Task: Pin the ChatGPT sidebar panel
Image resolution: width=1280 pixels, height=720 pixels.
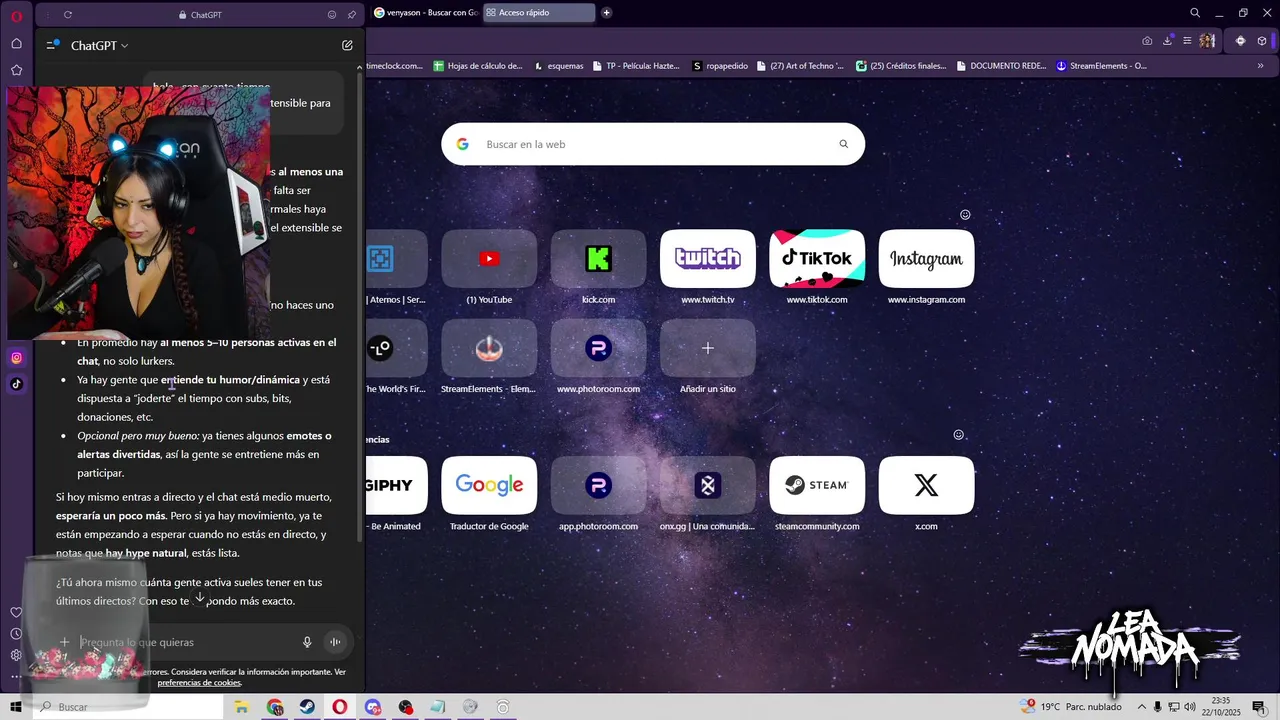Action: (351, 15)
